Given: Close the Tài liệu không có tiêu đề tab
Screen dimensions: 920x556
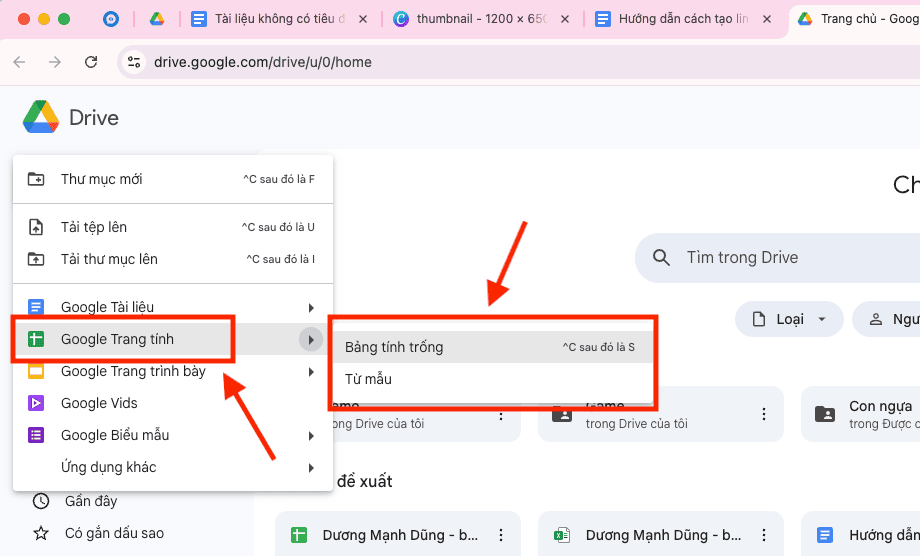Looking at the screenshot, I should tap(363, 19).
